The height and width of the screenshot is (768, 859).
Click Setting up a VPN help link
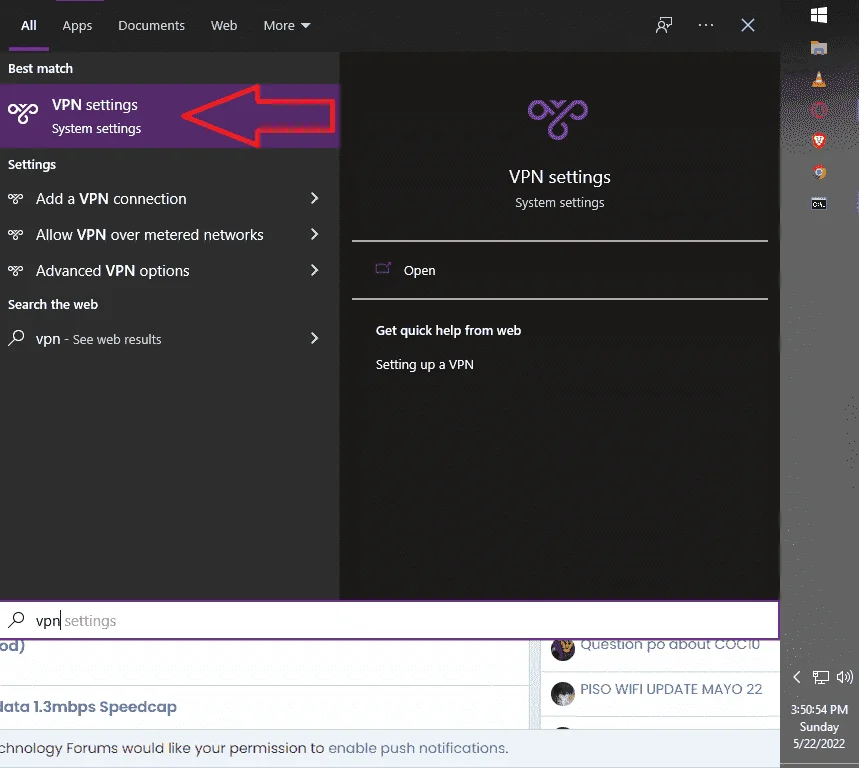425,365
